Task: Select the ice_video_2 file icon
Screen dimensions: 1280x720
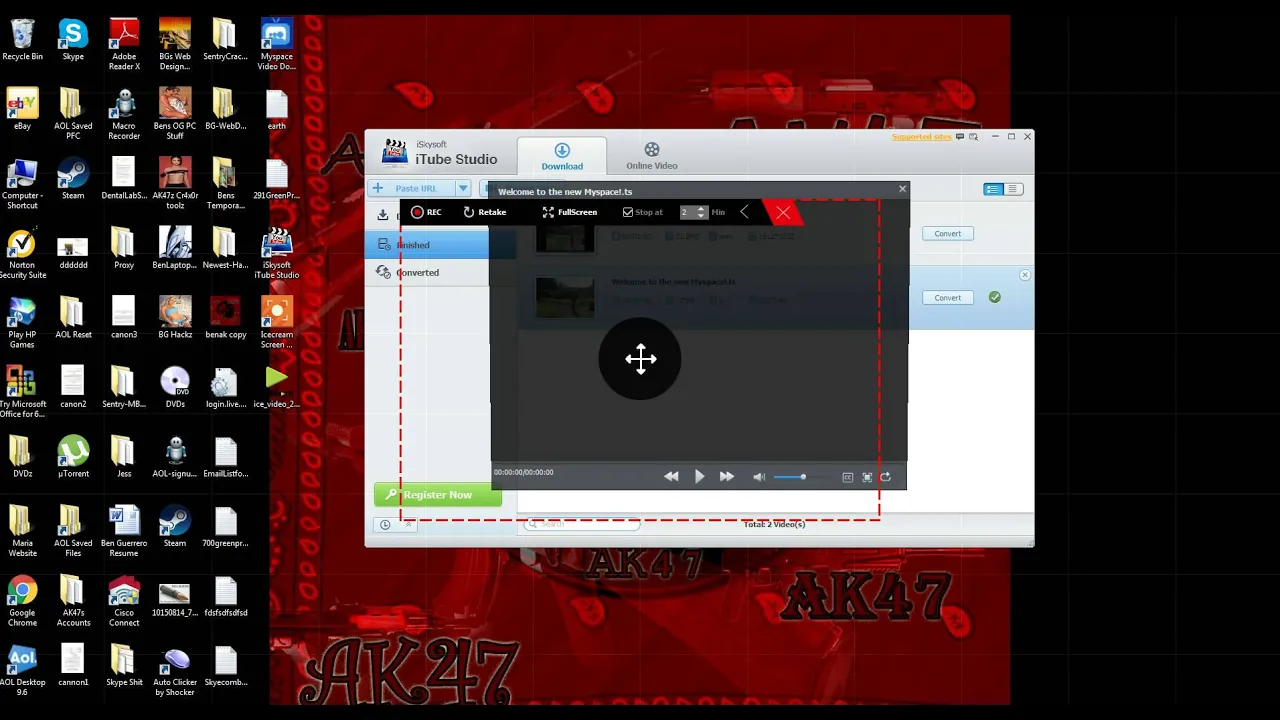Action: click(276, 388)
